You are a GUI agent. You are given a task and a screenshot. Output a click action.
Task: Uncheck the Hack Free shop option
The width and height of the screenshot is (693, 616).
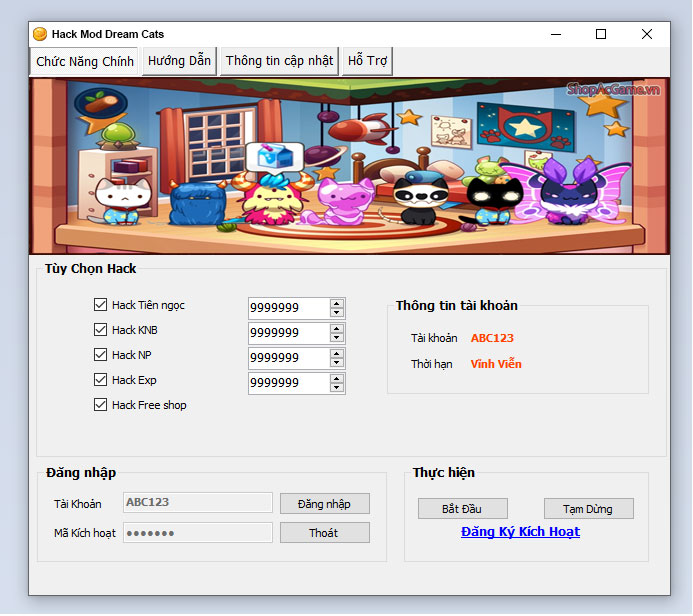(x=100, y=405)
